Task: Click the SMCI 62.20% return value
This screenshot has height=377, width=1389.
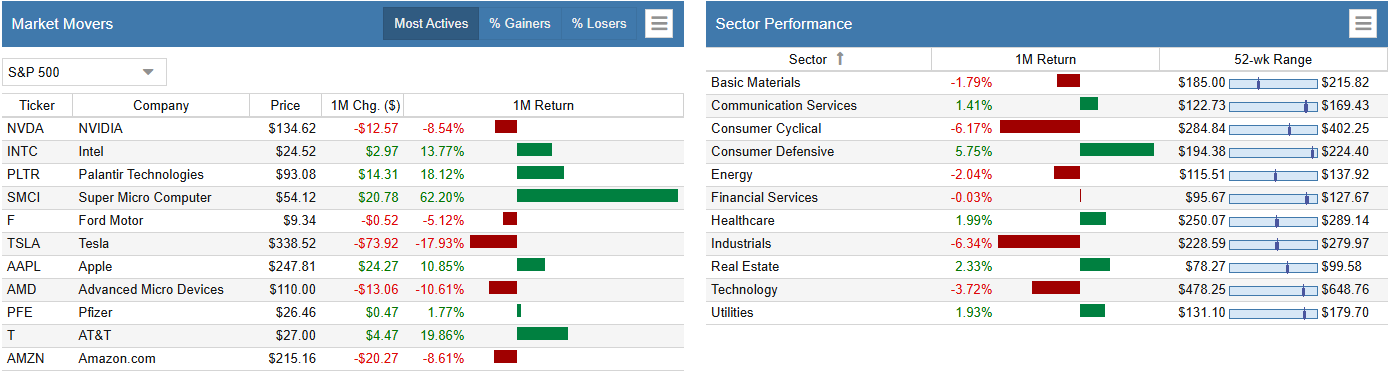Action: pos(443,197)
